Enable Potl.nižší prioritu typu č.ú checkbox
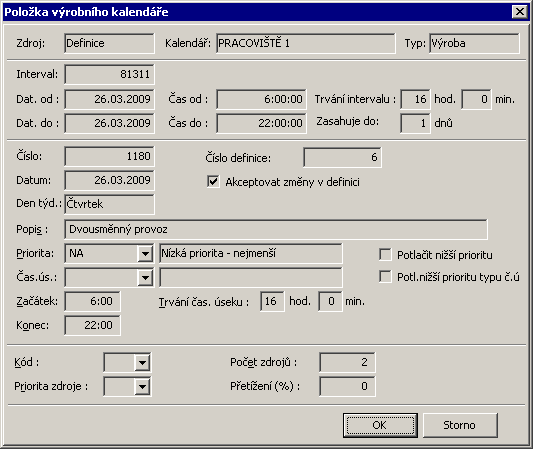This screenshot has width=533, height=449. [385, 276]
